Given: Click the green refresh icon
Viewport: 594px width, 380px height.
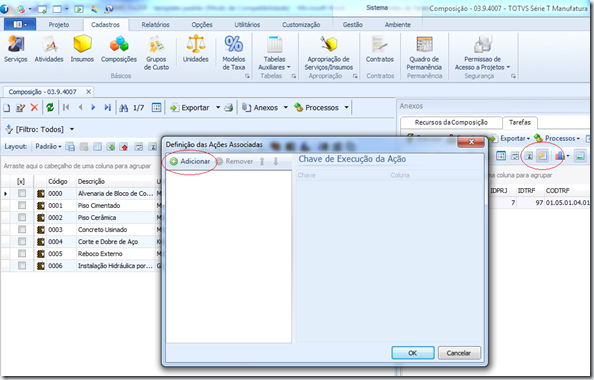Looking at the screenshot, I should click(x=50, y=108).
